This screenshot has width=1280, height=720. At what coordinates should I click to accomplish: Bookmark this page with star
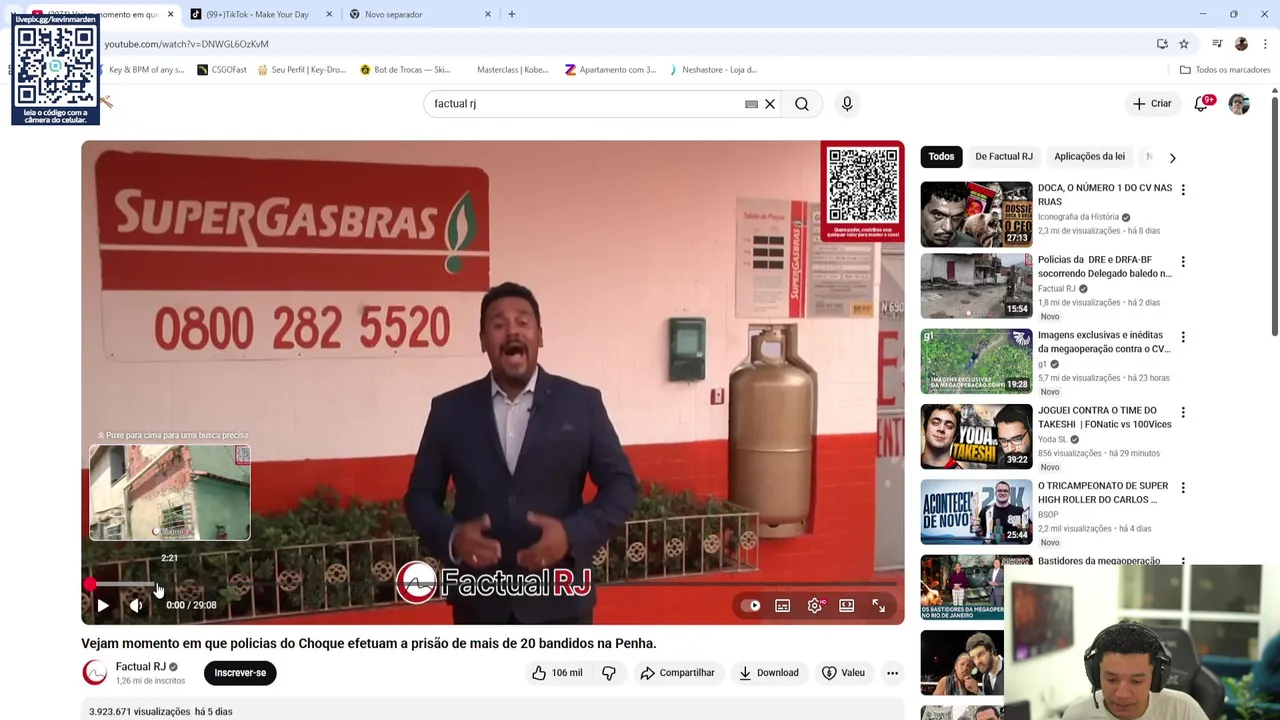tap(1184, 44)
